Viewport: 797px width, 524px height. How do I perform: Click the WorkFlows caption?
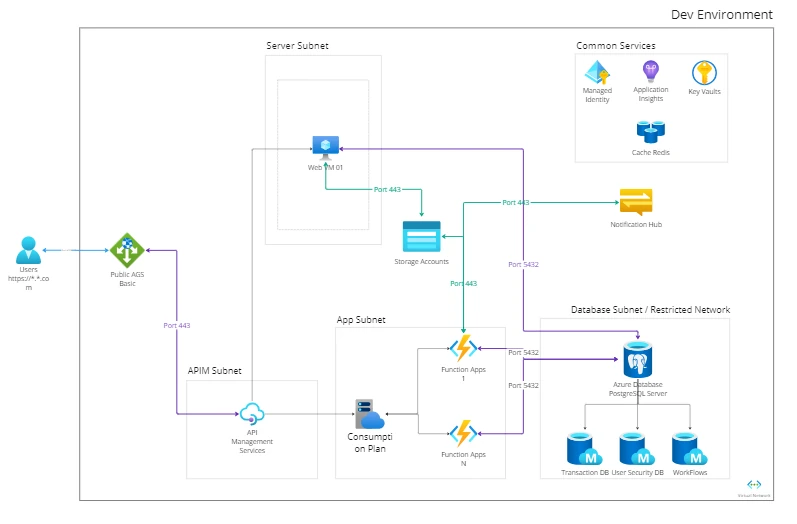click(690, 472)
